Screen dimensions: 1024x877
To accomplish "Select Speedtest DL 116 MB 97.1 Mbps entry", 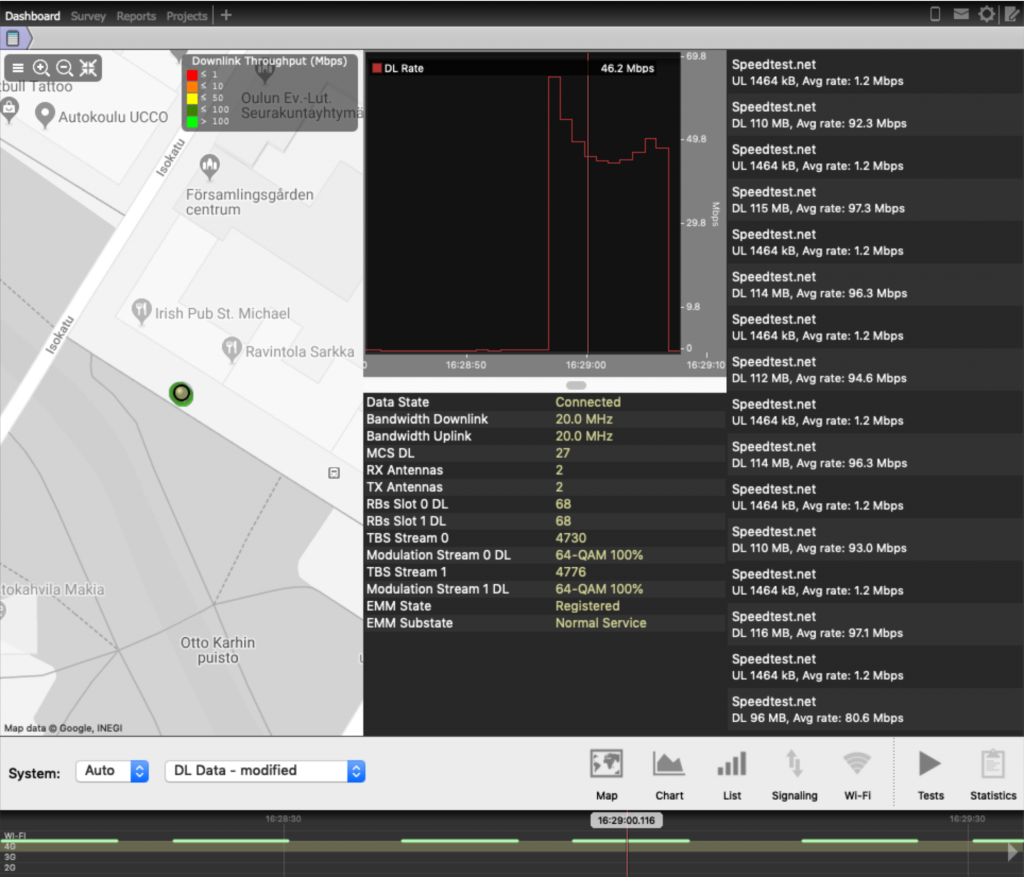I will [875, 624].
